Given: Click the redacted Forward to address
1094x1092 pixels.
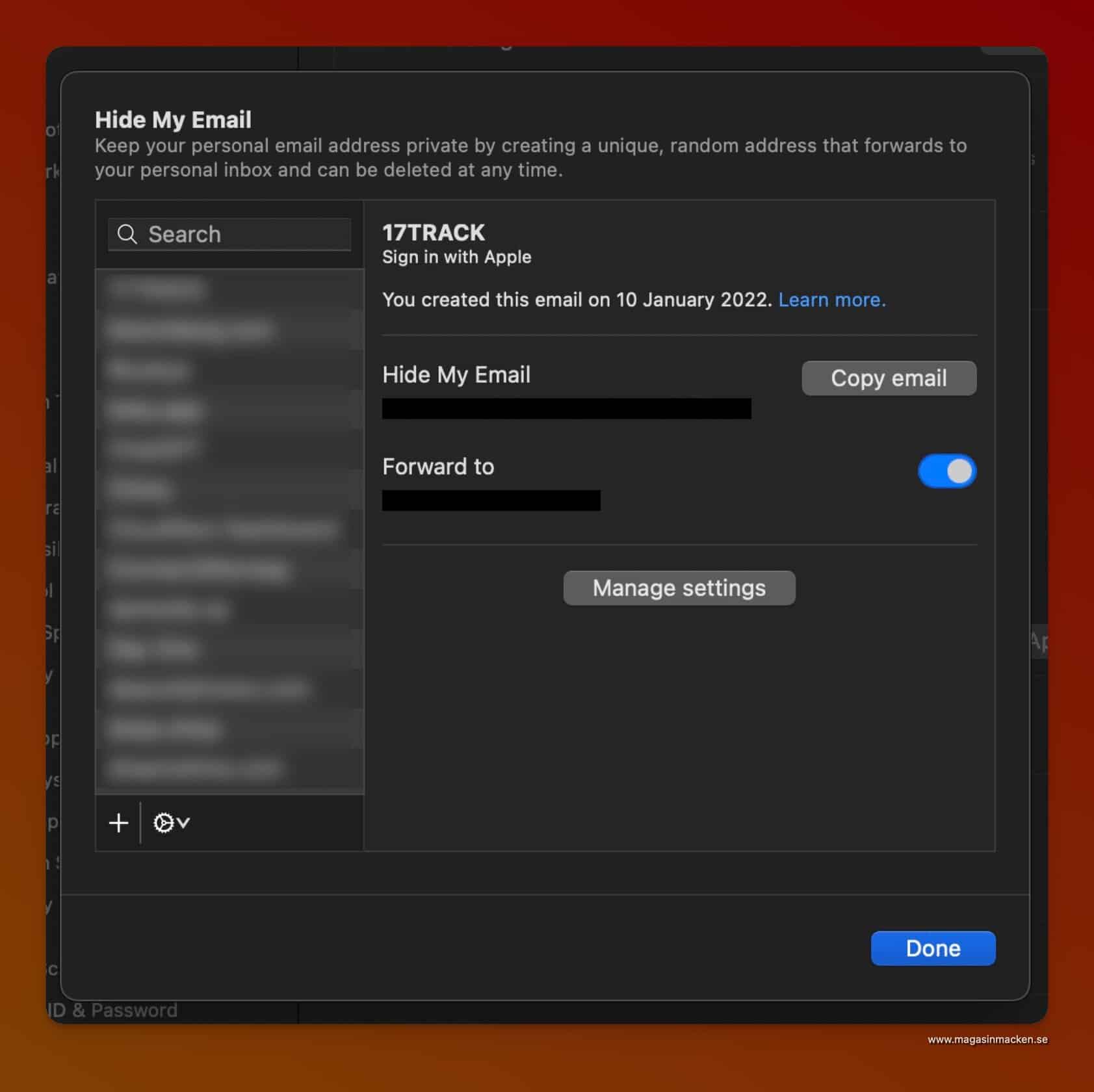Looking at the screenshot, I should pos(491,500).
